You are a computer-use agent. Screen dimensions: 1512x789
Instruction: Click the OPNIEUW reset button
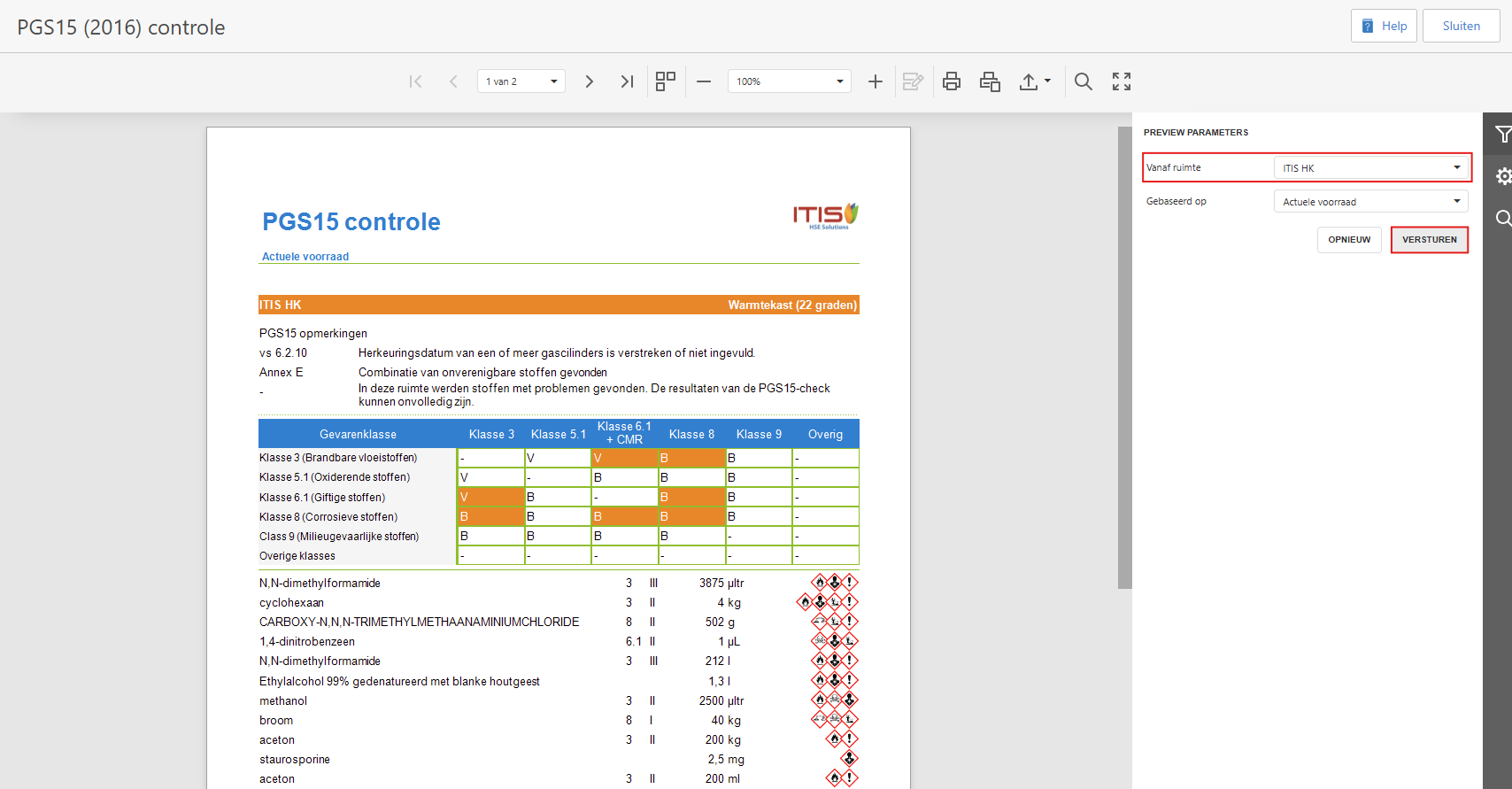click(1349, 240)
